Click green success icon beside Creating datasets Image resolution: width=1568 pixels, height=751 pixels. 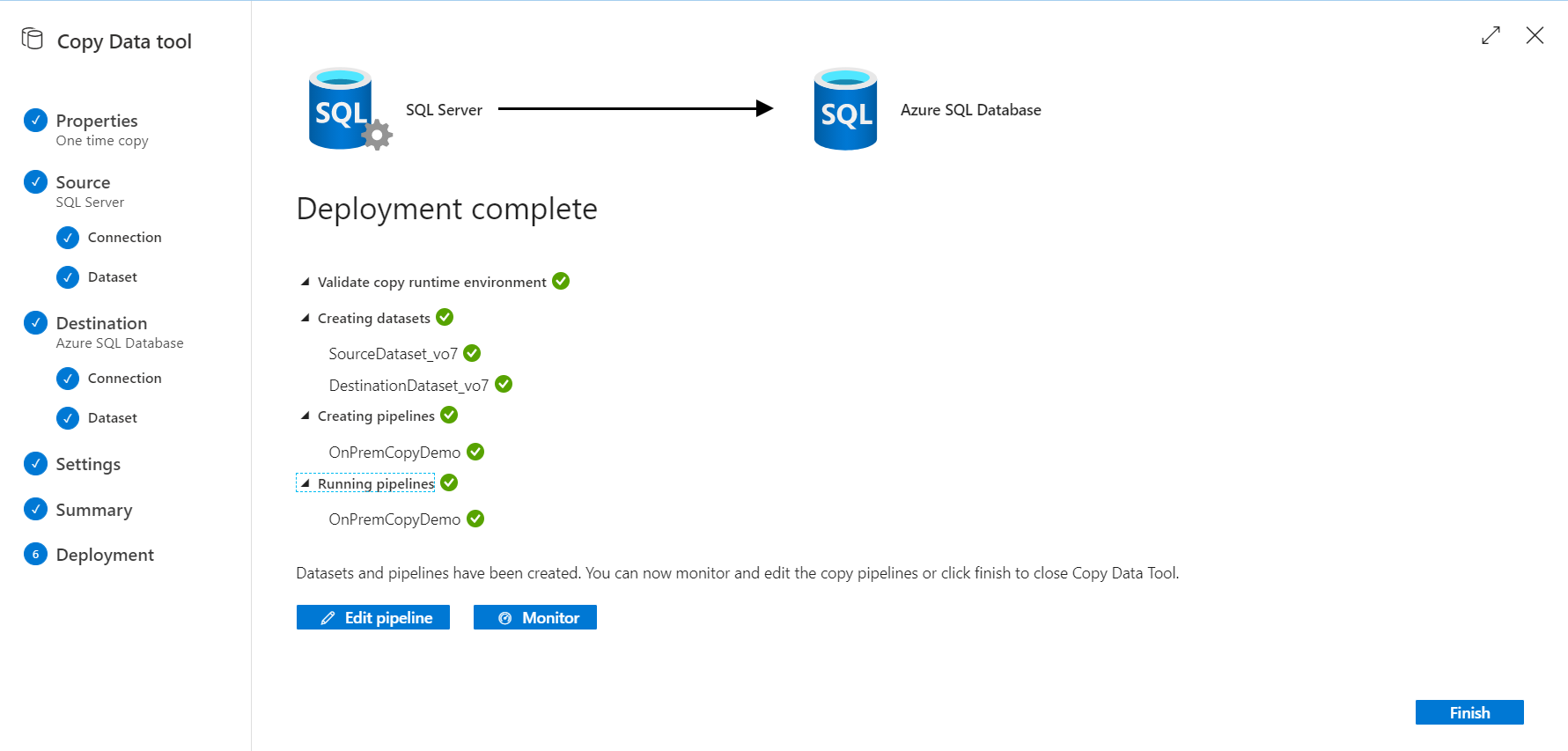pyautogui.click(x=445, y=317)
